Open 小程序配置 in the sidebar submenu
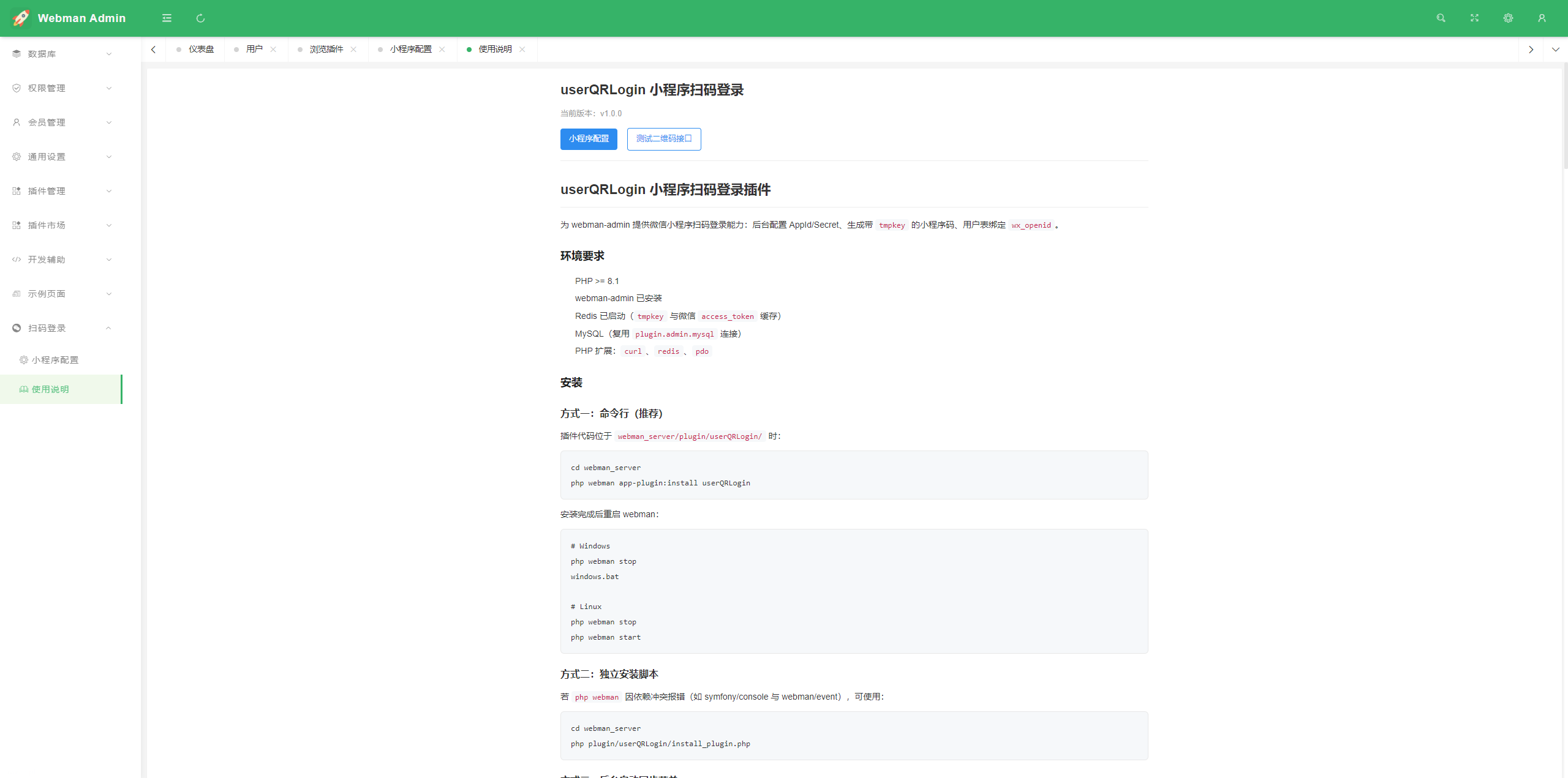This screenshot has width=1568, height=778. pos(61,360)
